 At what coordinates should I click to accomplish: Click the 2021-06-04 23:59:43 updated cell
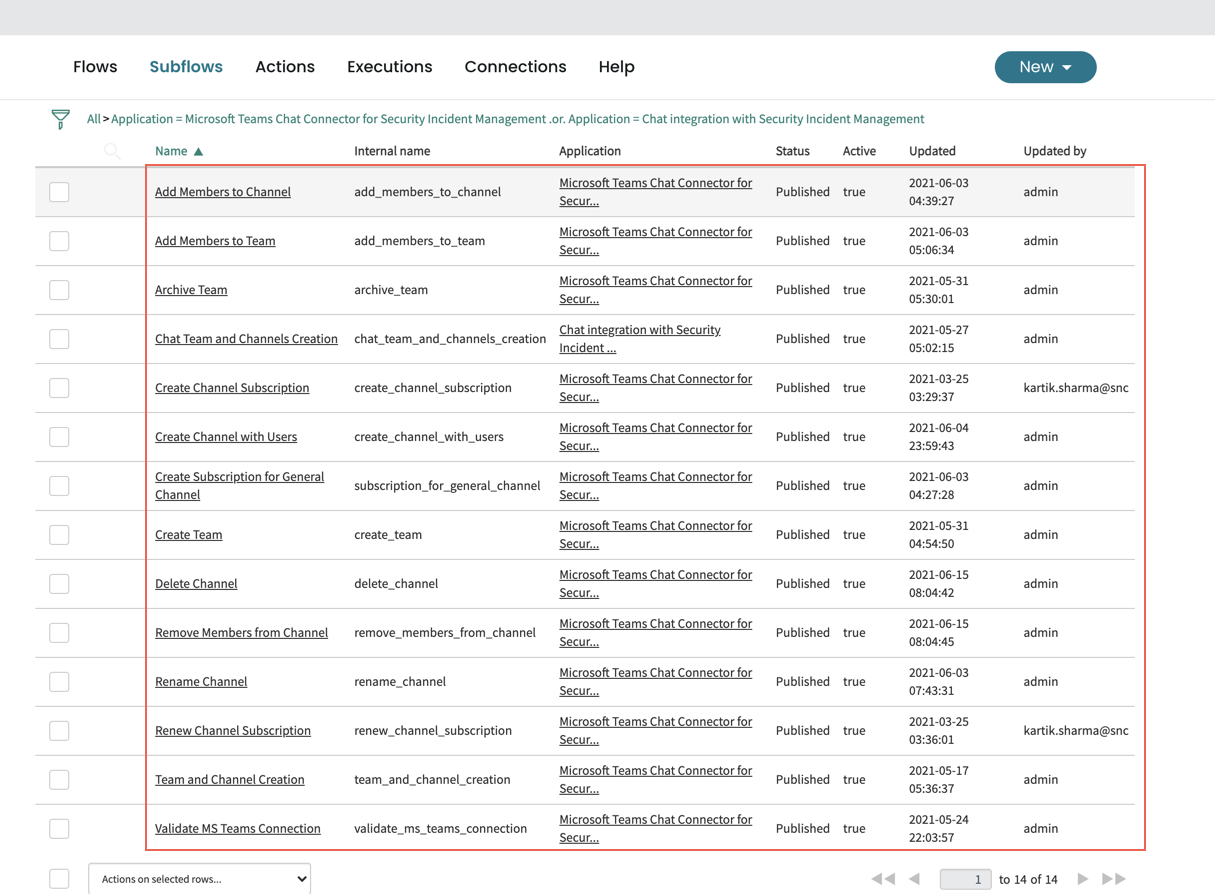tap(939, 437)
